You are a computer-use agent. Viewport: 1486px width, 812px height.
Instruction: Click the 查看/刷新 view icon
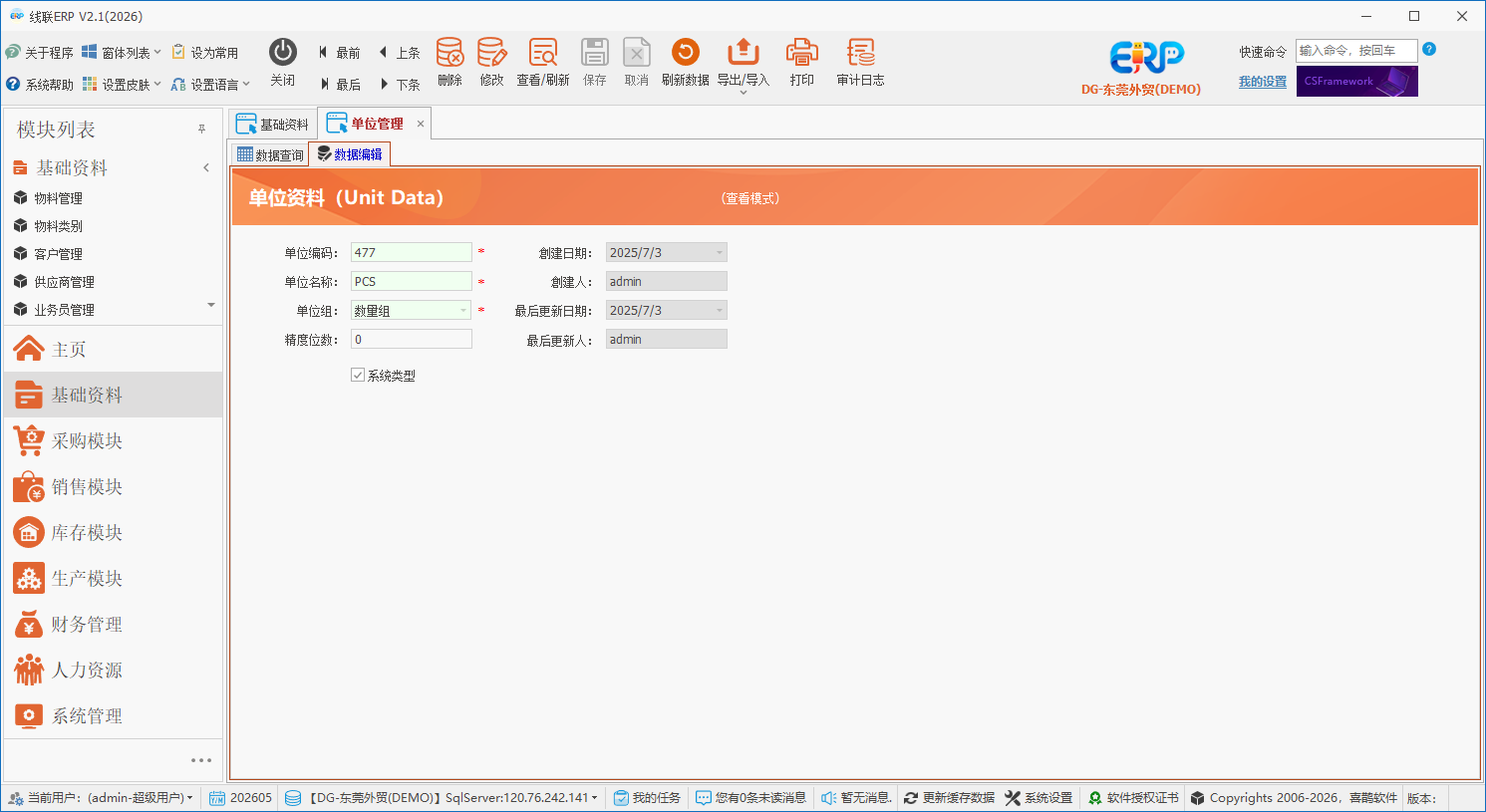pyautogui.click(x=543, y=52)
